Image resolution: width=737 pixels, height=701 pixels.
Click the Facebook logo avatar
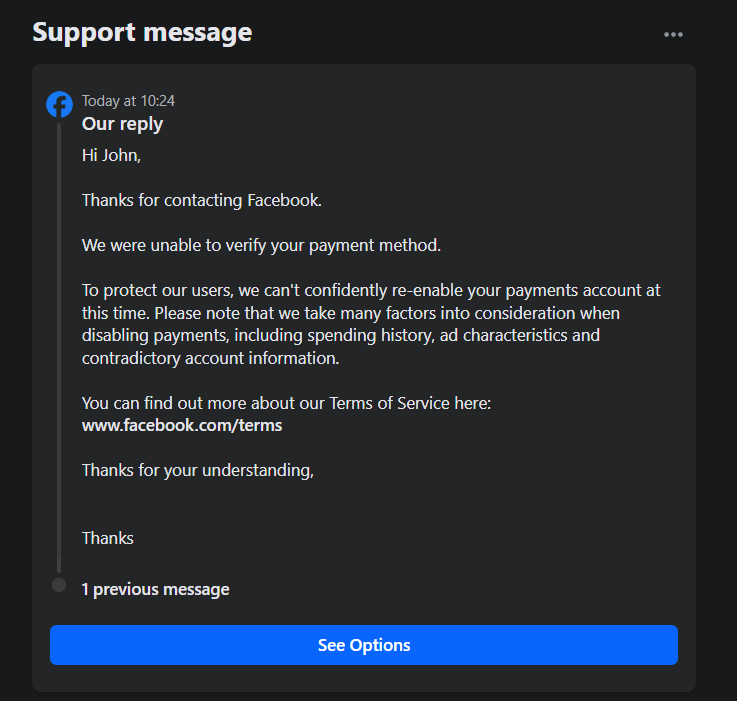(60, 104)
